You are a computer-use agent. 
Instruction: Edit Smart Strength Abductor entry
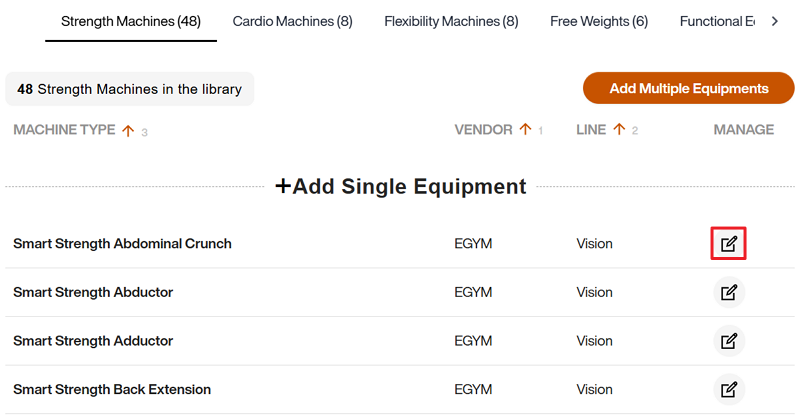[729, 292]
